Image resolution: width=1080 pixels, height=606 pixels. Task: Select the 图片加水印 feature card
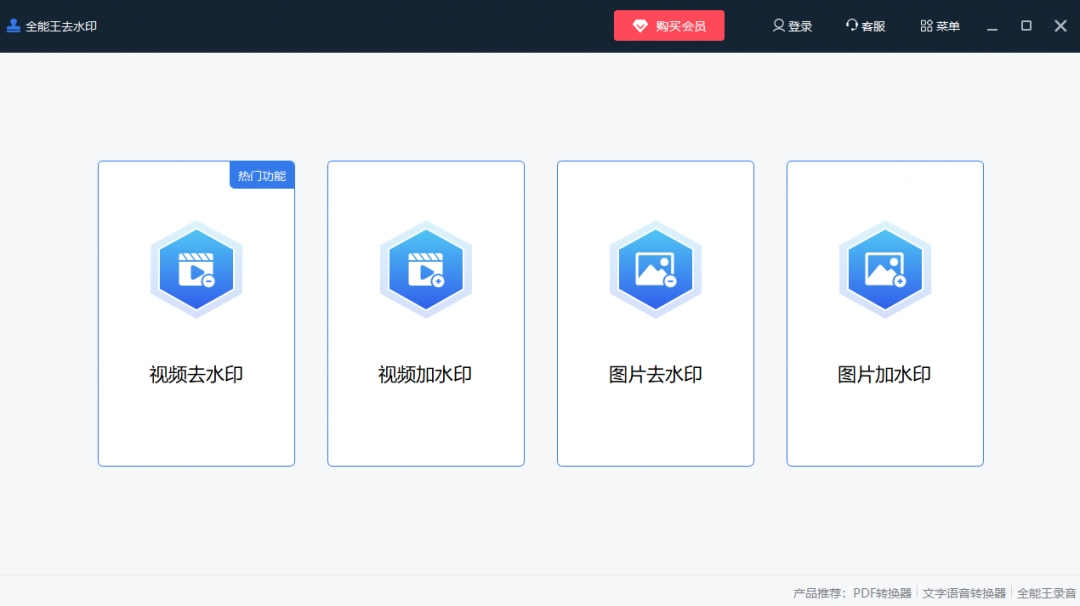[x=885, y=313]
